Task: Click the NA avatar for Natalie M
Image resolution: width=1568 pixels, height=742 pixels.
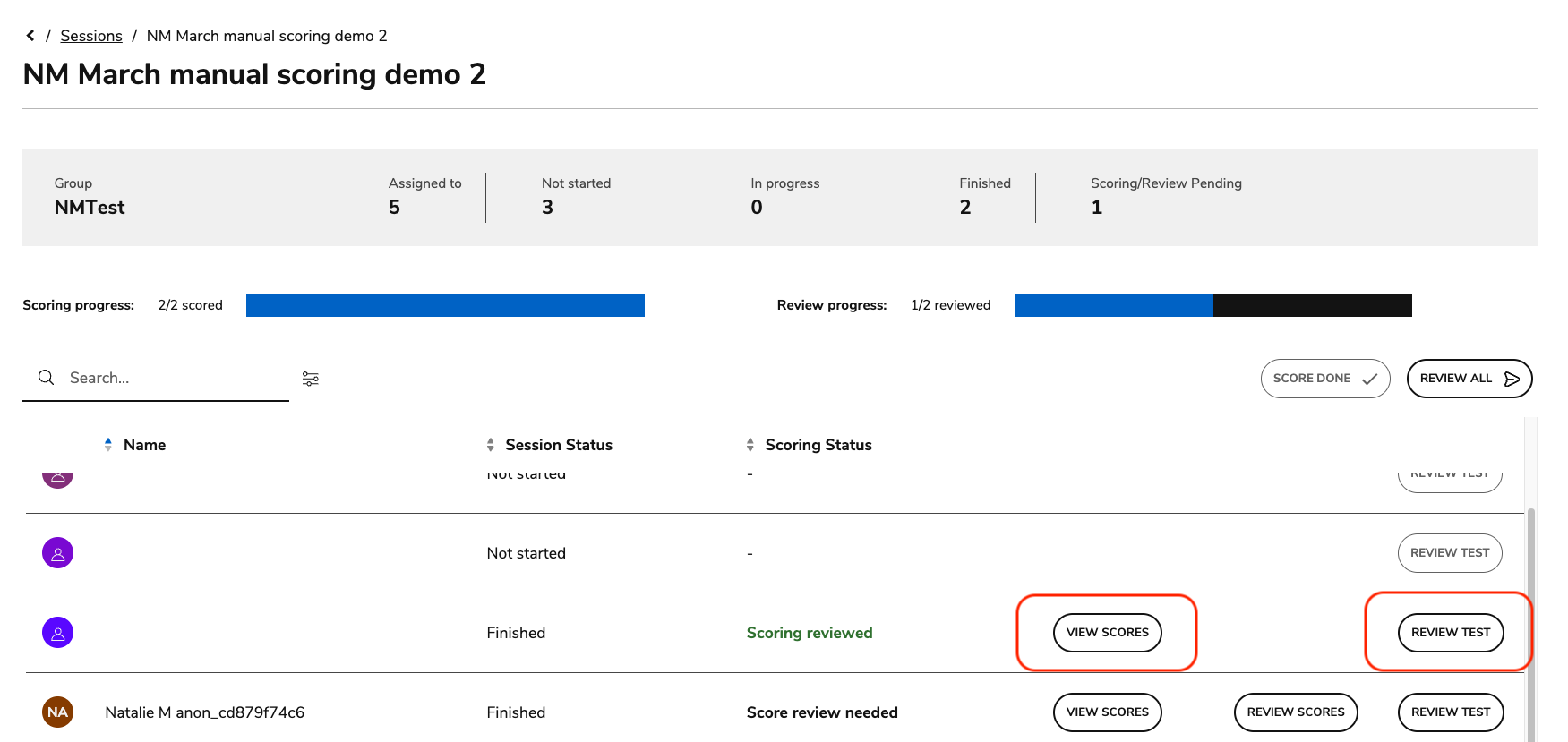Action: tap(57, 712)
